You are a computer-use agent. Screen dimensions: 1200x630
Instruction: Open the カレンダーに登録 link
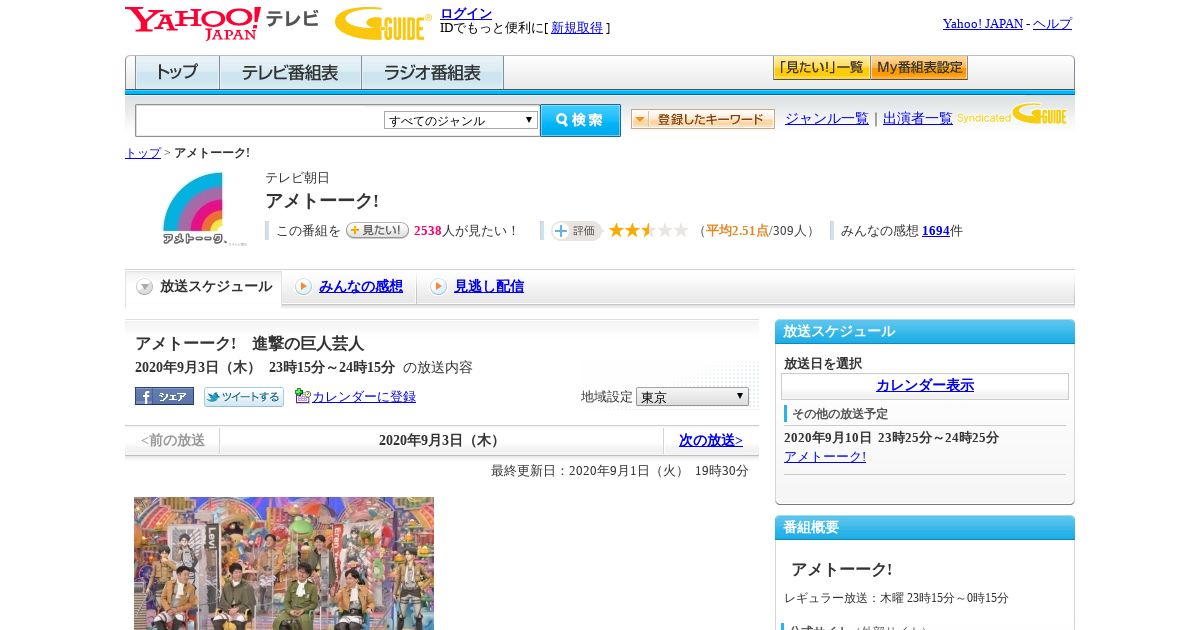(364, 397)
